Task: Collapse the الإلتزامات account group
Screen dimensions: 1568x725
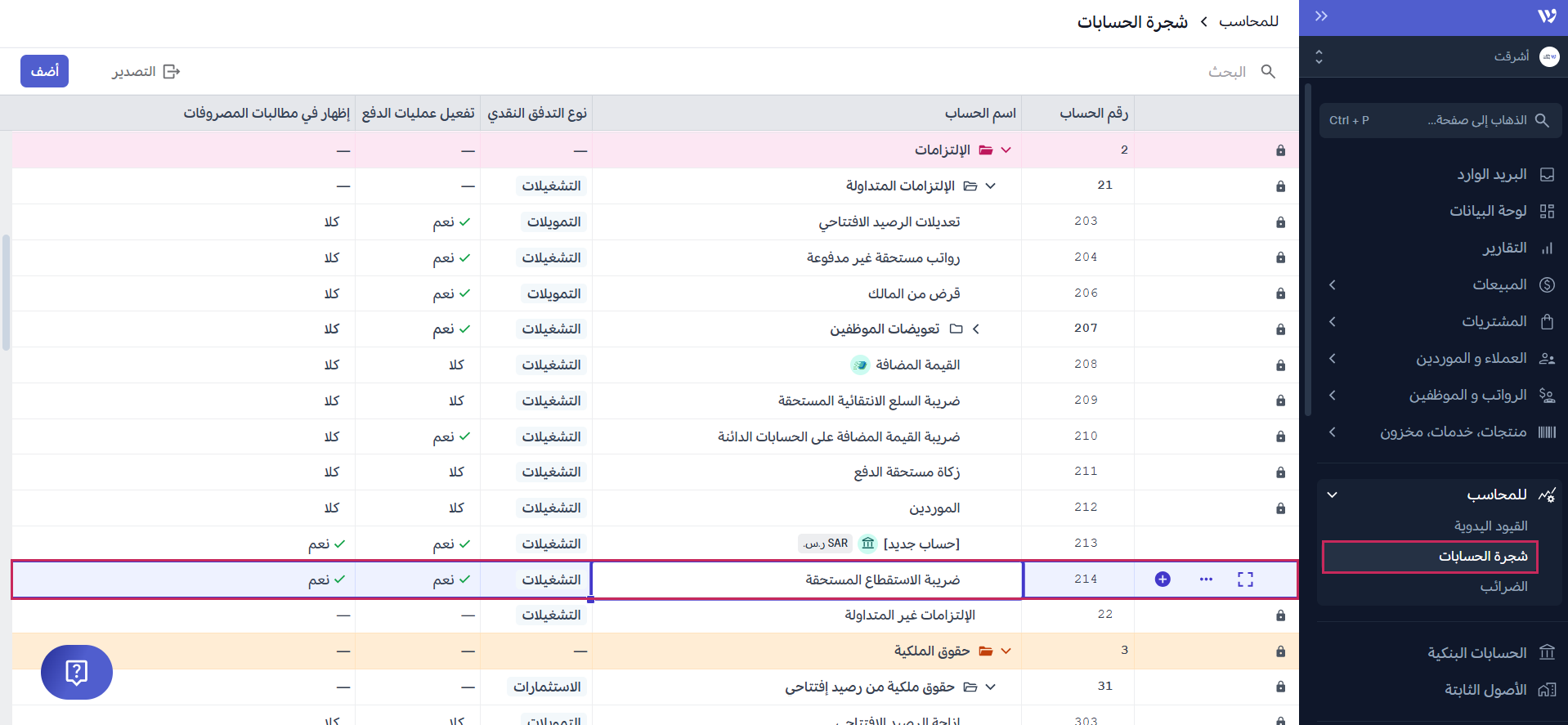Action: coord(1006,150)
